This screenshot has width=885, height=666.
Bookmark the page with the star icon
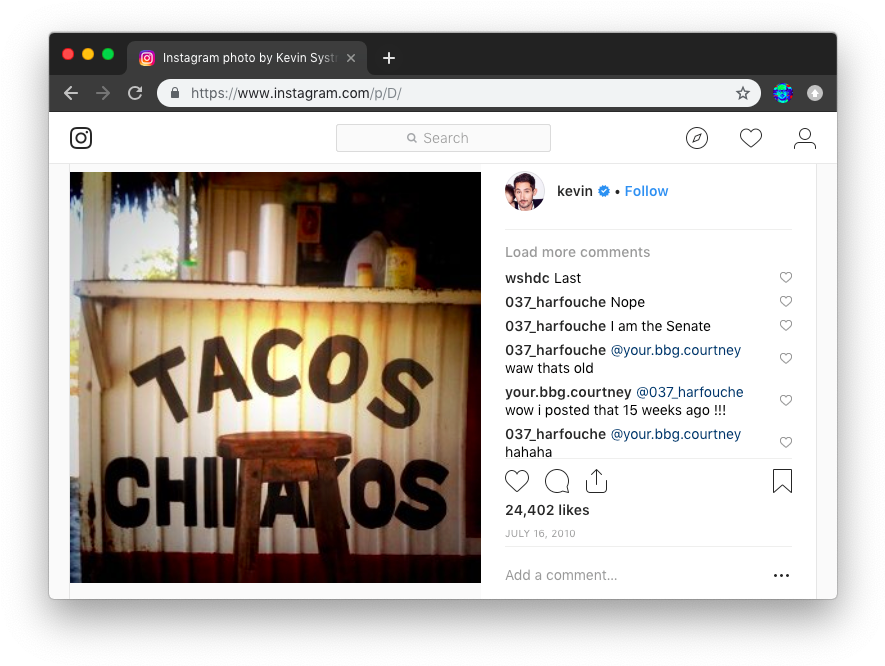point(743,93)
